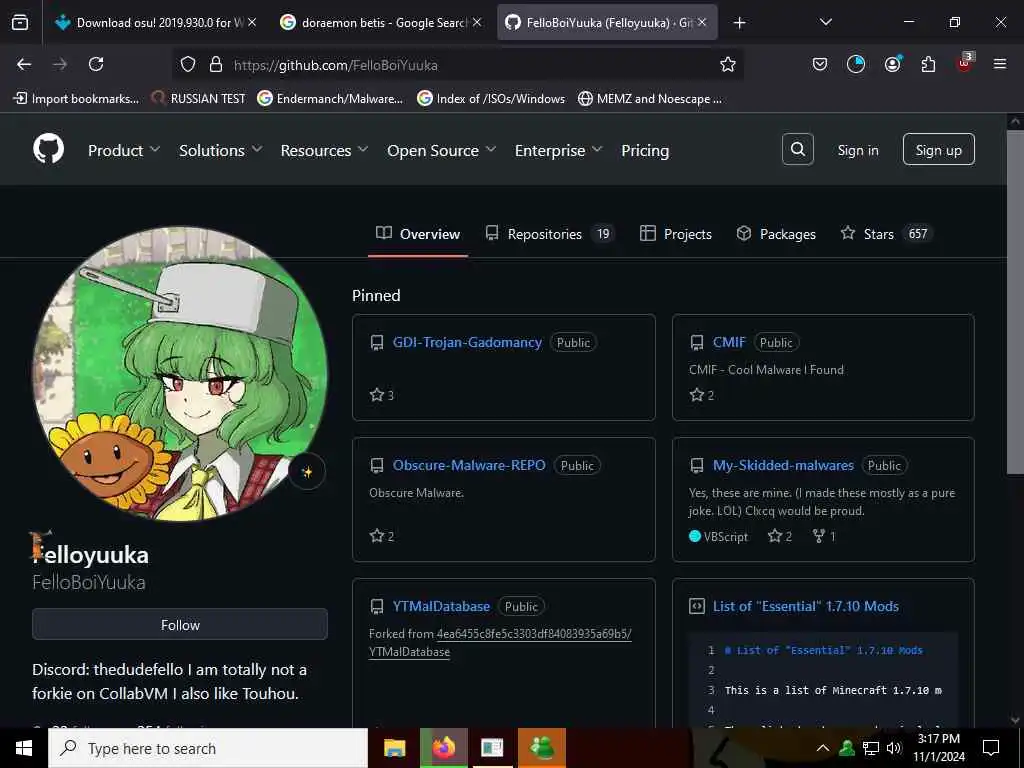Screen dimensions: 1024x768
Task: Close the Download osu! tab
Action: coord(252,22)
